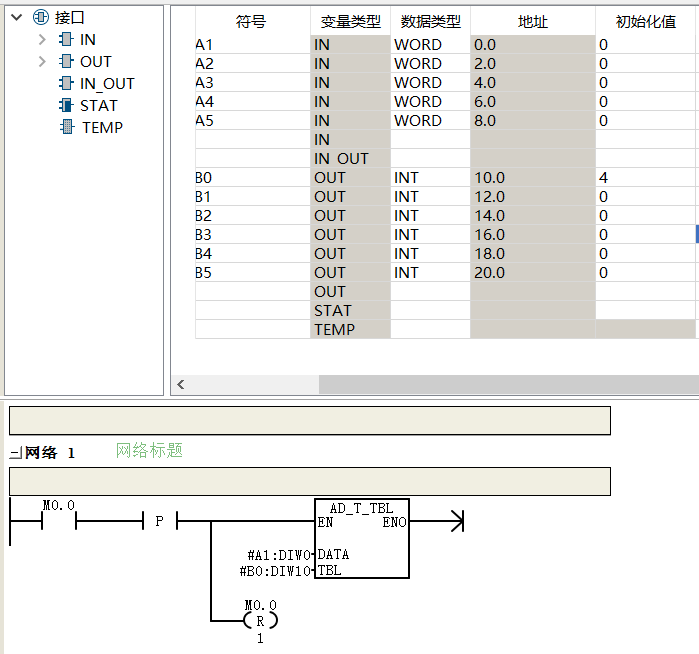
Task: Collapse the 接口 tree root
Action: (x=16, y=17)
